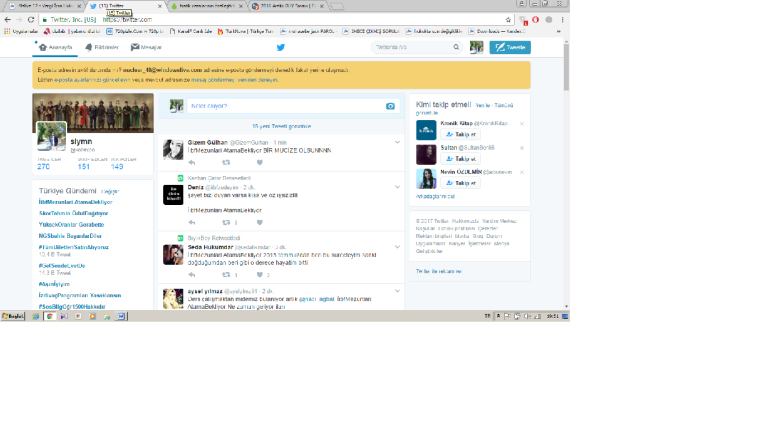Change Türkiye Gündemi trends location
Viewport: 760px width, 429px height.
coord(110,192)
